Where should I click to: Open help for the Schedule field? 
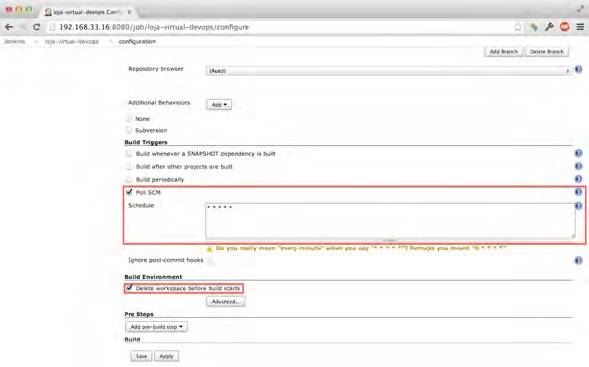point(578,205)
